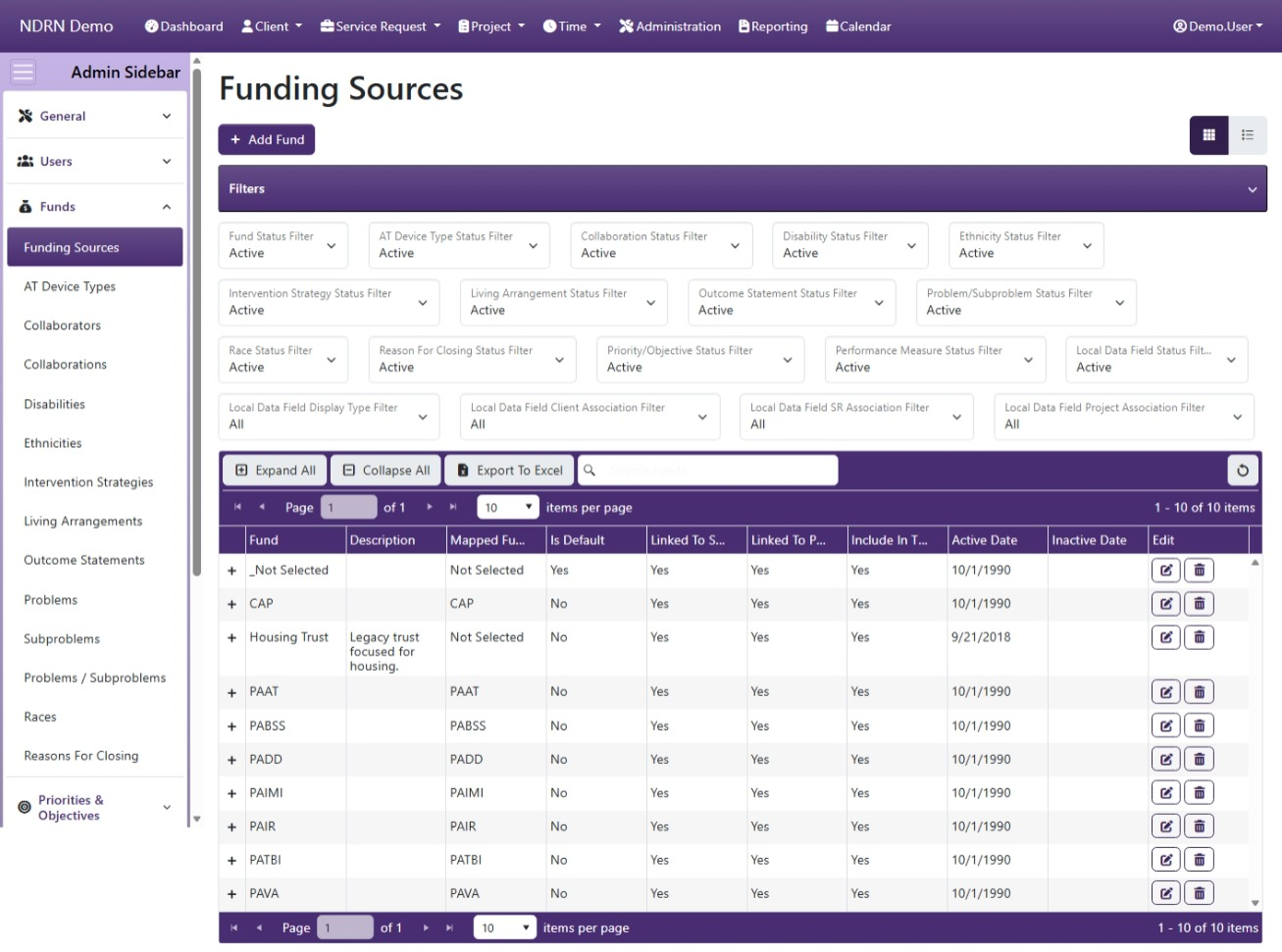1282x952 pixels.
Task: Switch to list view icon
Action: (x=1247, y=135)
